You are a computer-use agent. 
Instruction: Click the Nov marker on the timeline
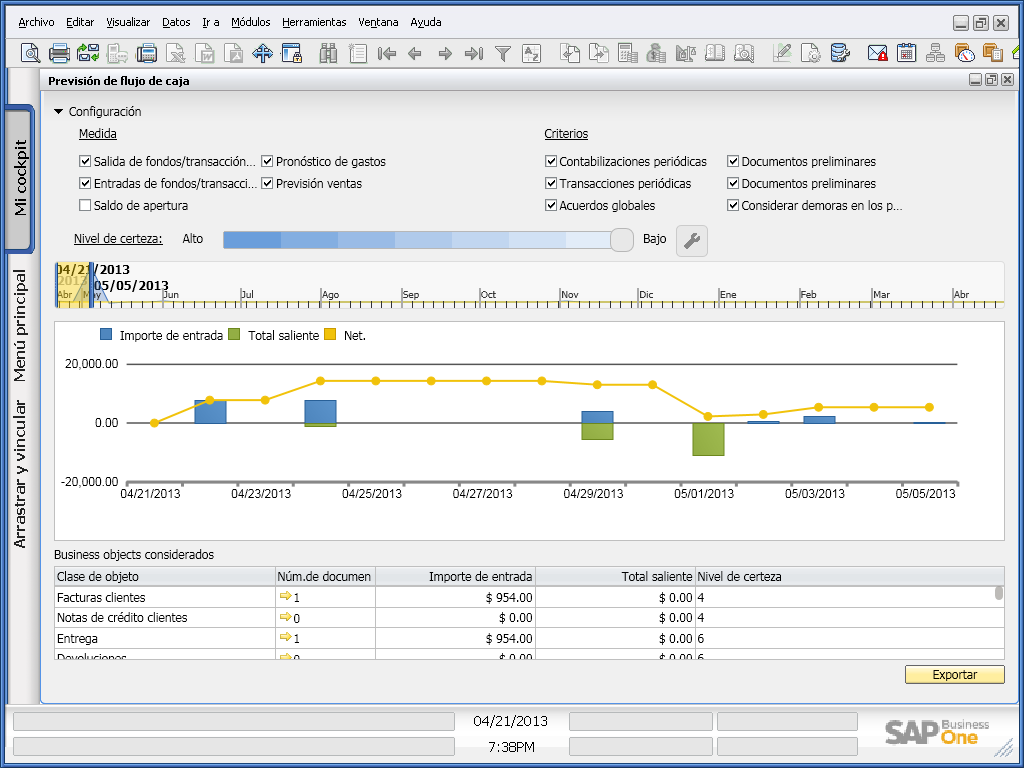(569, 295)
